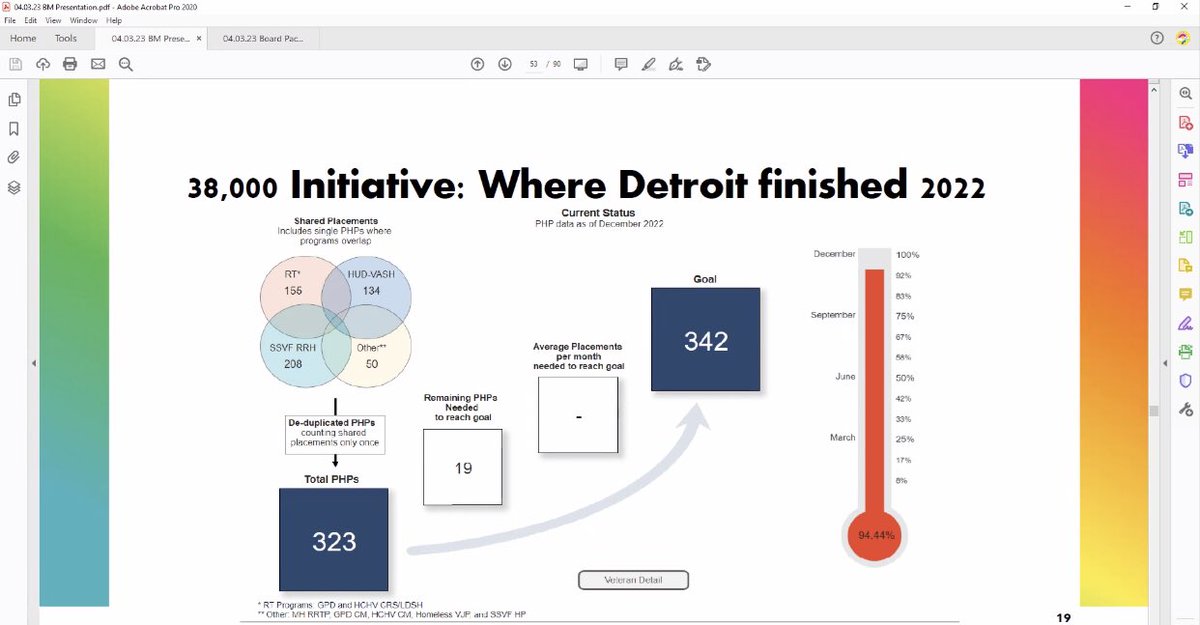The image size is (1200, 625).
Task: Open read mode monitor icon
Action: (x=581, y=64)
